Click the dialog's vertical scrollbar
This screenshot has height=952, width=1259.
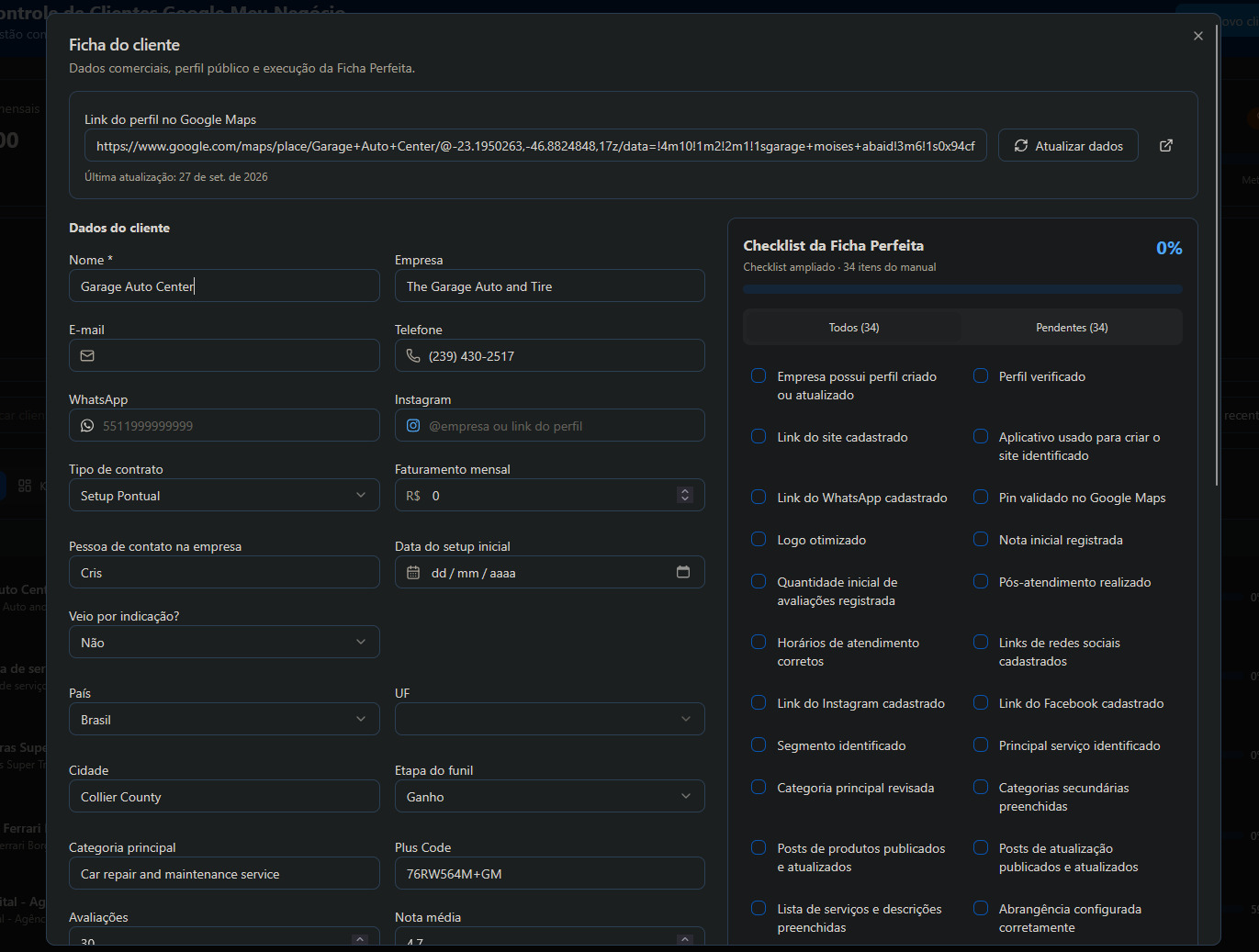(1217, 255)
